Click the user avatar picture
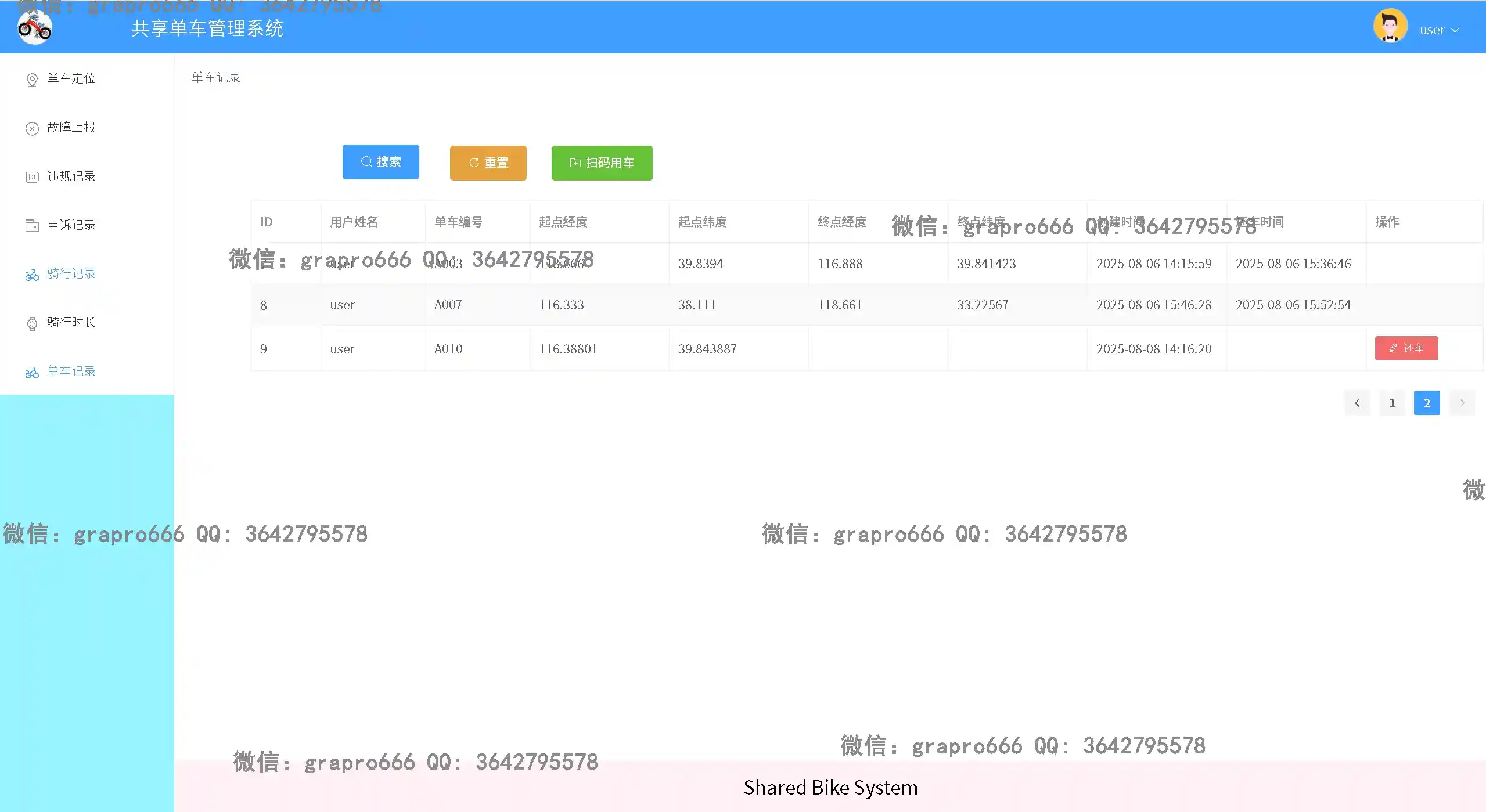 pyautogui.click(x=1390, y=26)
